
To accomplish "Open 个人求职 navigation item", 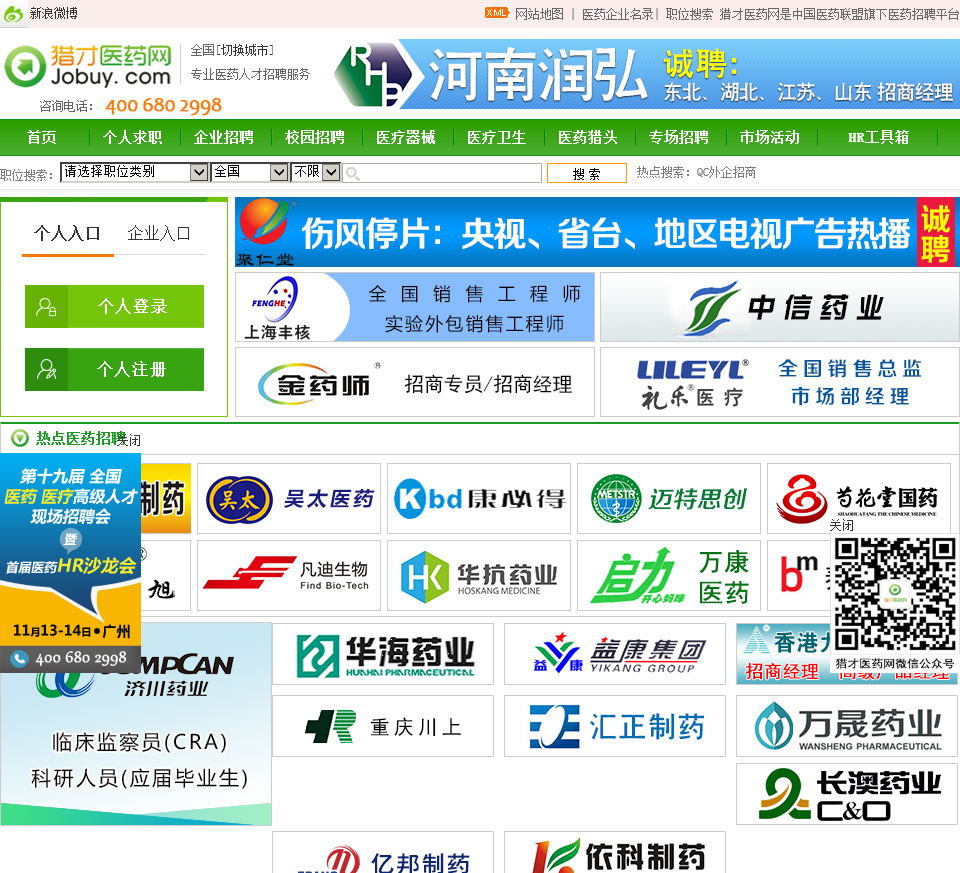I will (x=132, y=137).
